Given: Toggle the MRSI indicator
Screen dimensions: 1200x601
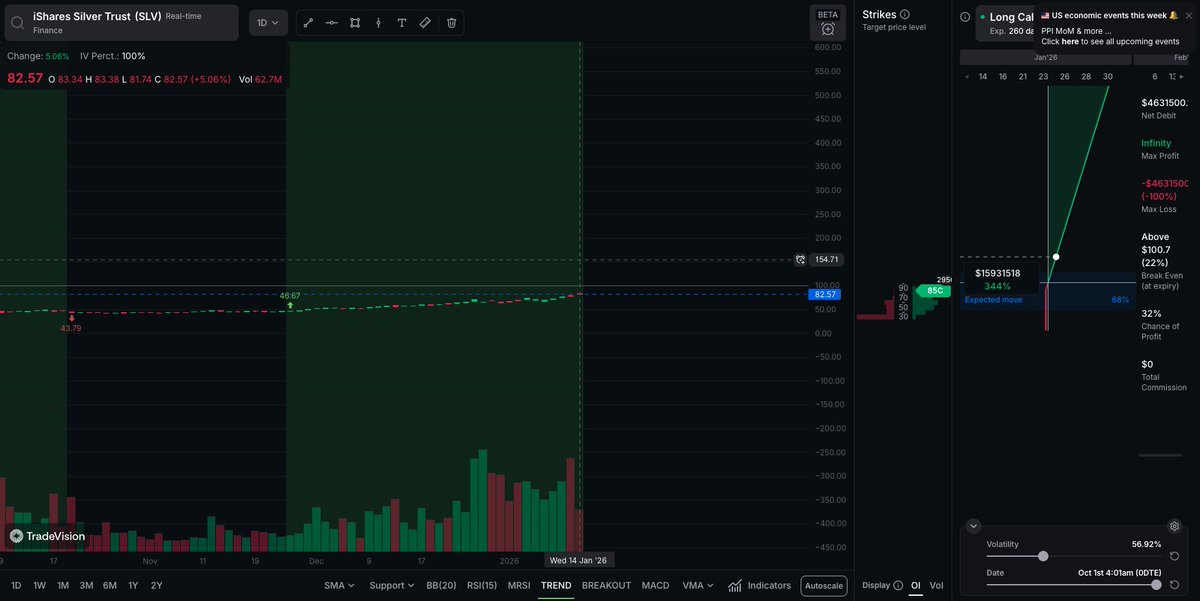Looking at the screenshot, I should point(519,585).
